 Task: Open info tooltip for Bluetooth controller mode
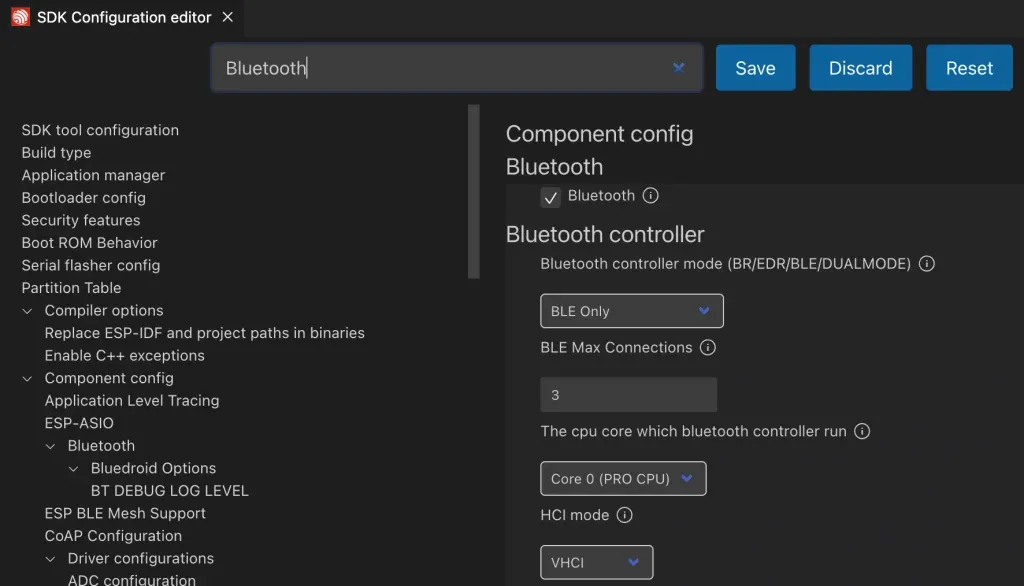926,264
